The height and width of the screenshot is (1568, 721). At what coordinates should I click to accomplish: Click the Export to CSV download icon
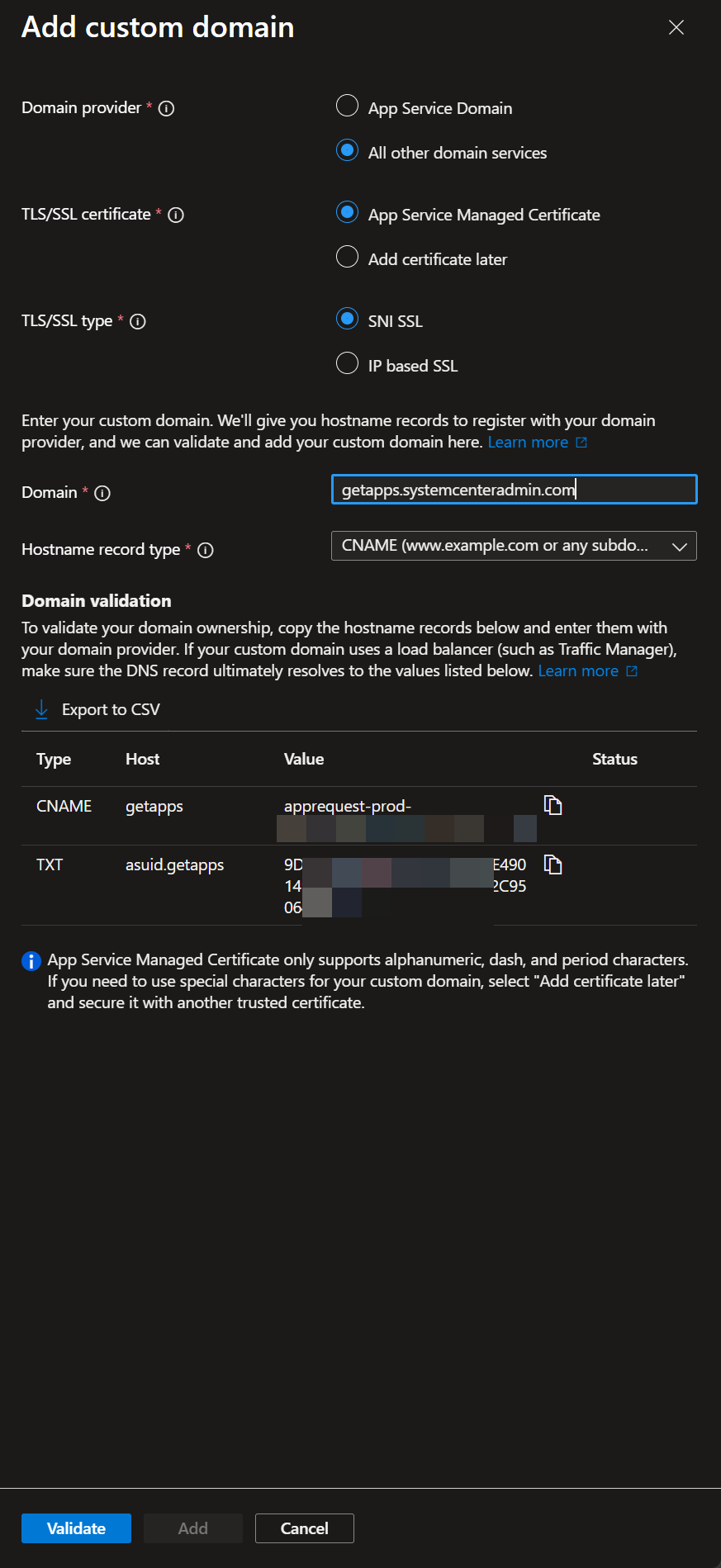pos(41,709)
